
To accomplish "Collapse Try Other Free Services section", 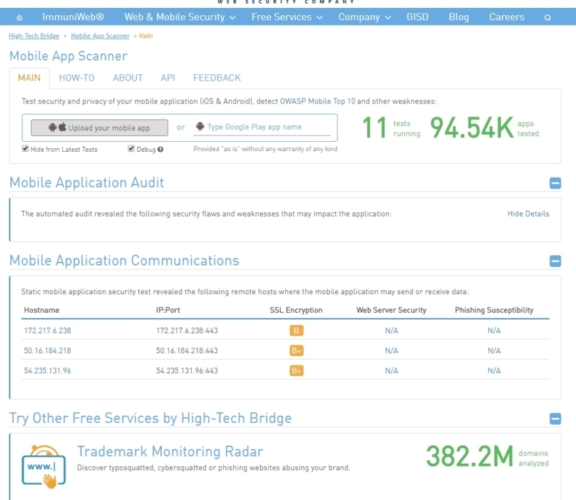I will click(555, 418).
